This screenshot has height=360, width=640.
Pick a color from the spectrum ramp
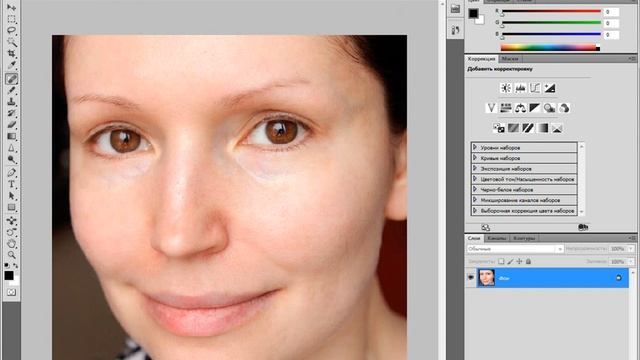550,47
